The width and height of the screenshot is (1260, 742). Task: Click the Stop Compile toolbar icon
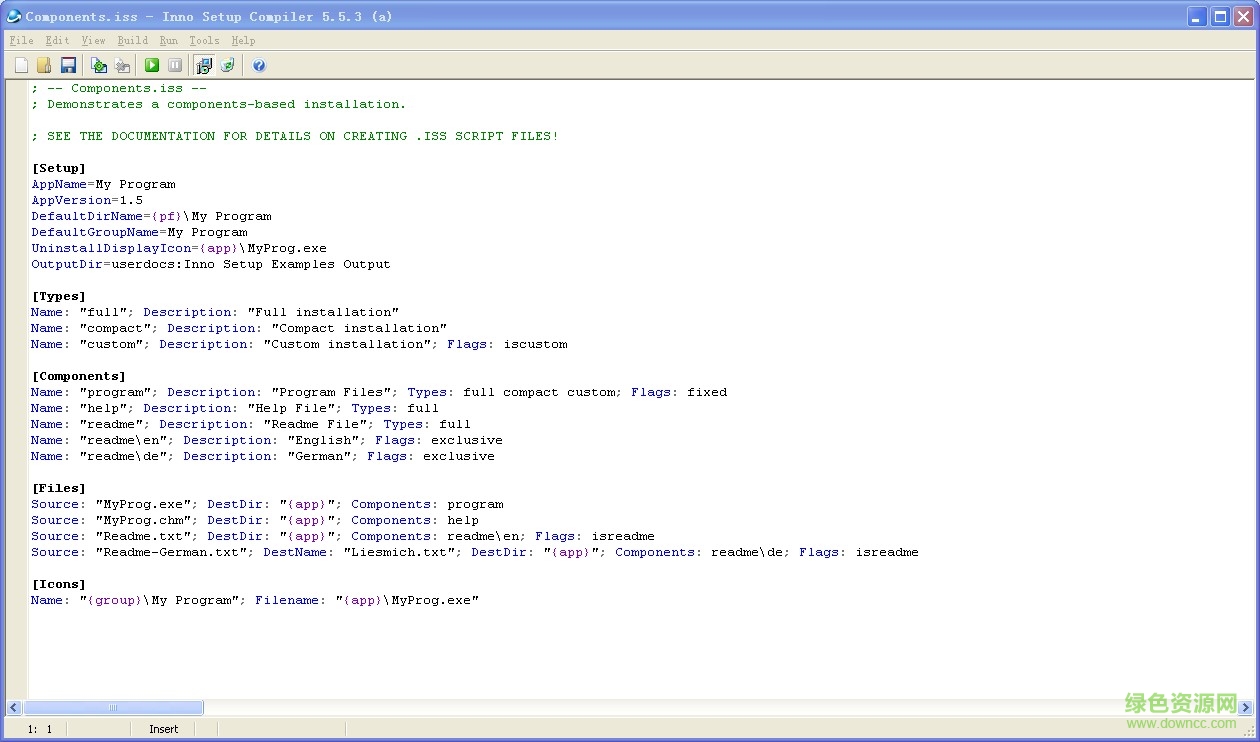click(122, 65)
